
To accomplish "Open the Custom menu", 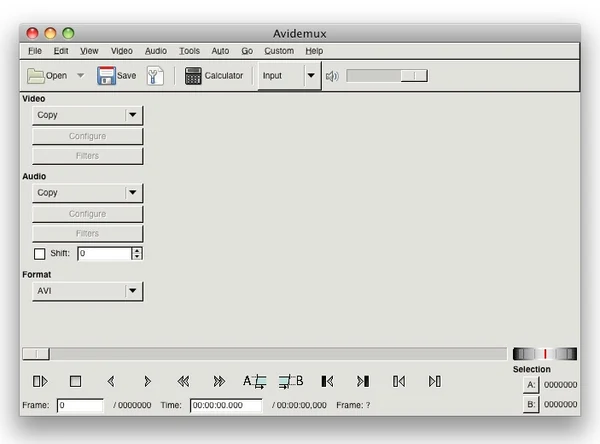I will coord(279,51).
